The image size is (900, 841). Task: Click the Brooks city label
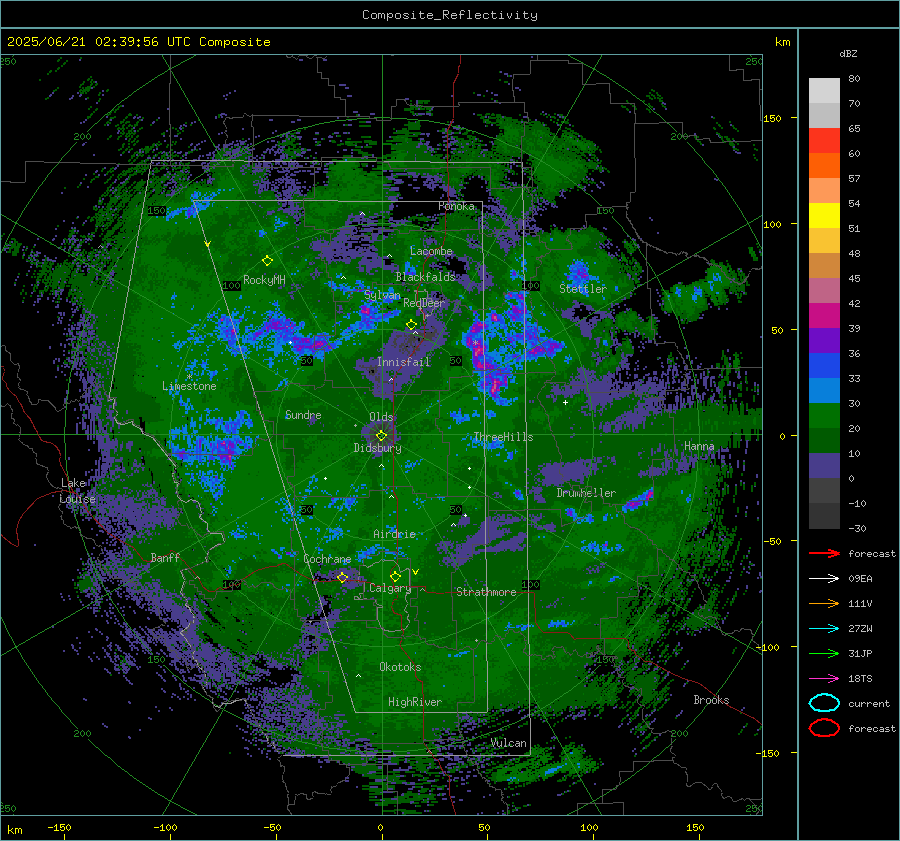[x=711, y=700]
